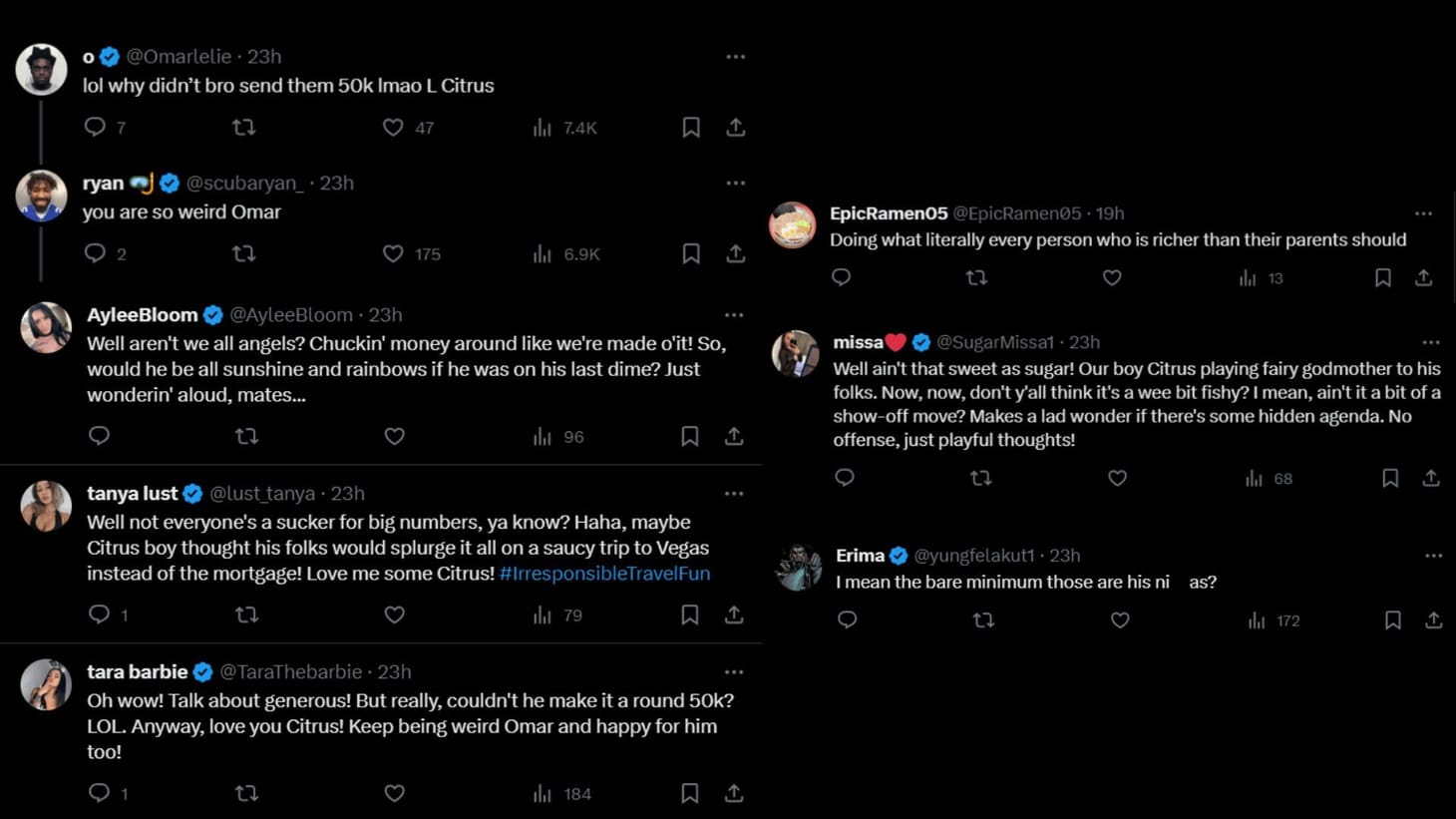
Task: Open more options on Omarlelie's tweet
Action: tap(736, 57)
